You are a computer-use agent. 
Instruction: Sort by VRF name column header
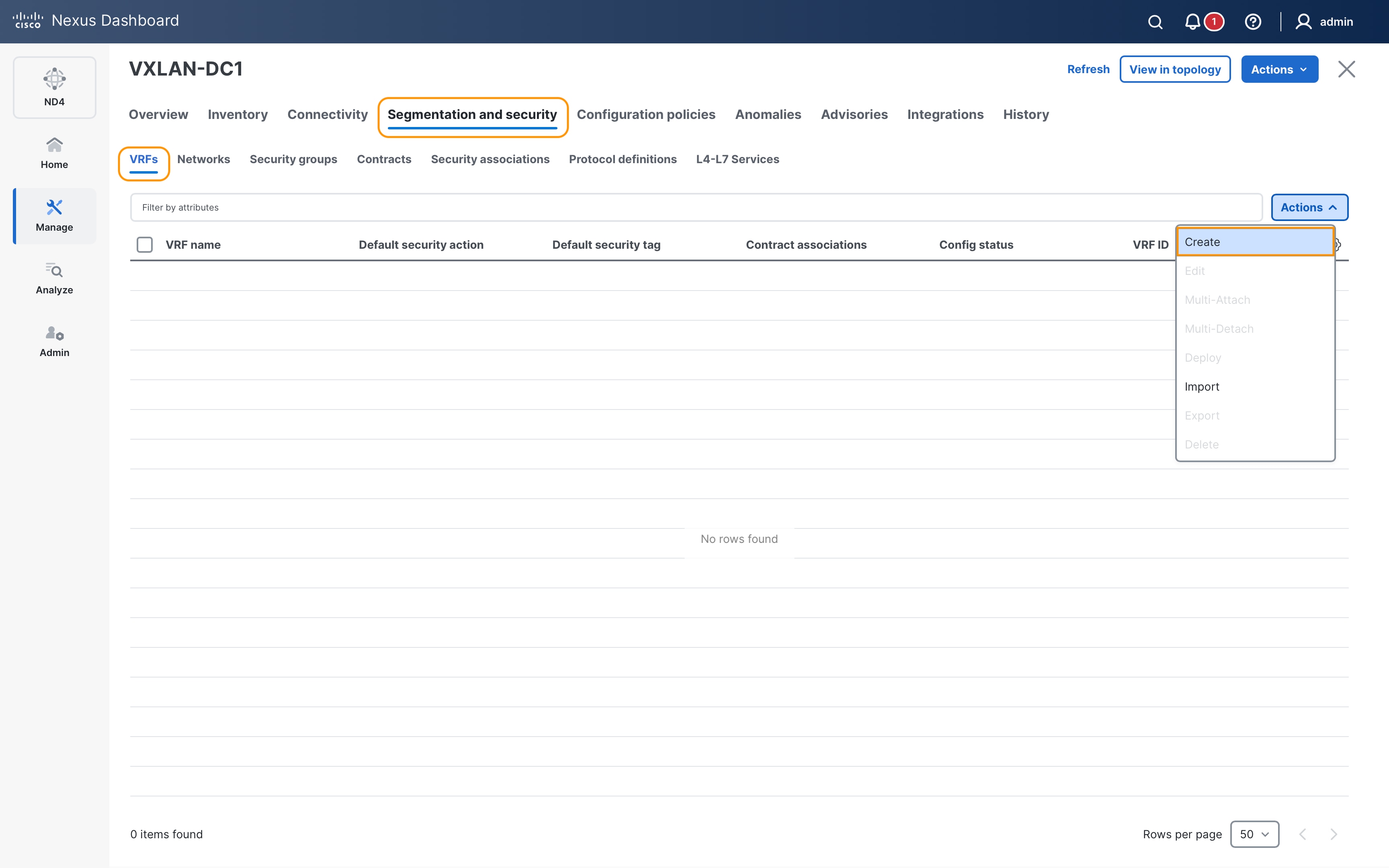click(193, 245)
